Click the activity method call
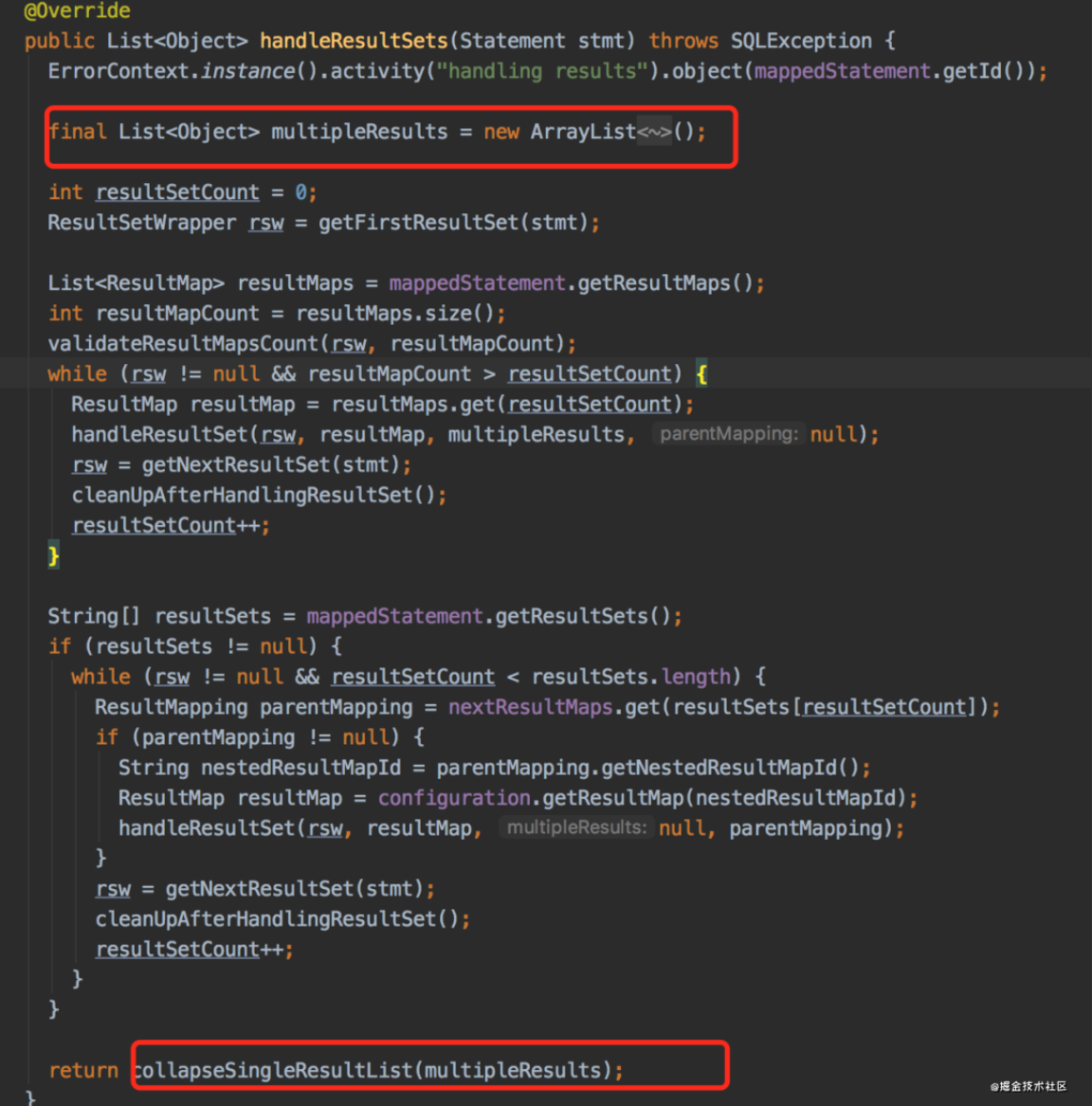1092x1106 pixels. pyautogui.click(x=376, y=71)
